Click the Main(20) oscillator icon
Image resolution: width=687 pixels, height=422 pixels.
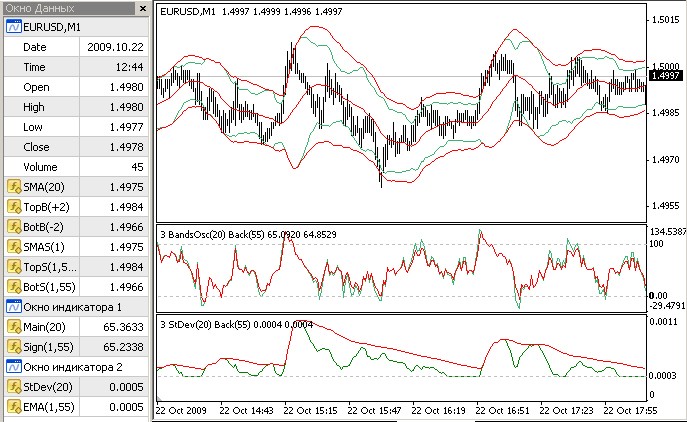pos(14,326)
